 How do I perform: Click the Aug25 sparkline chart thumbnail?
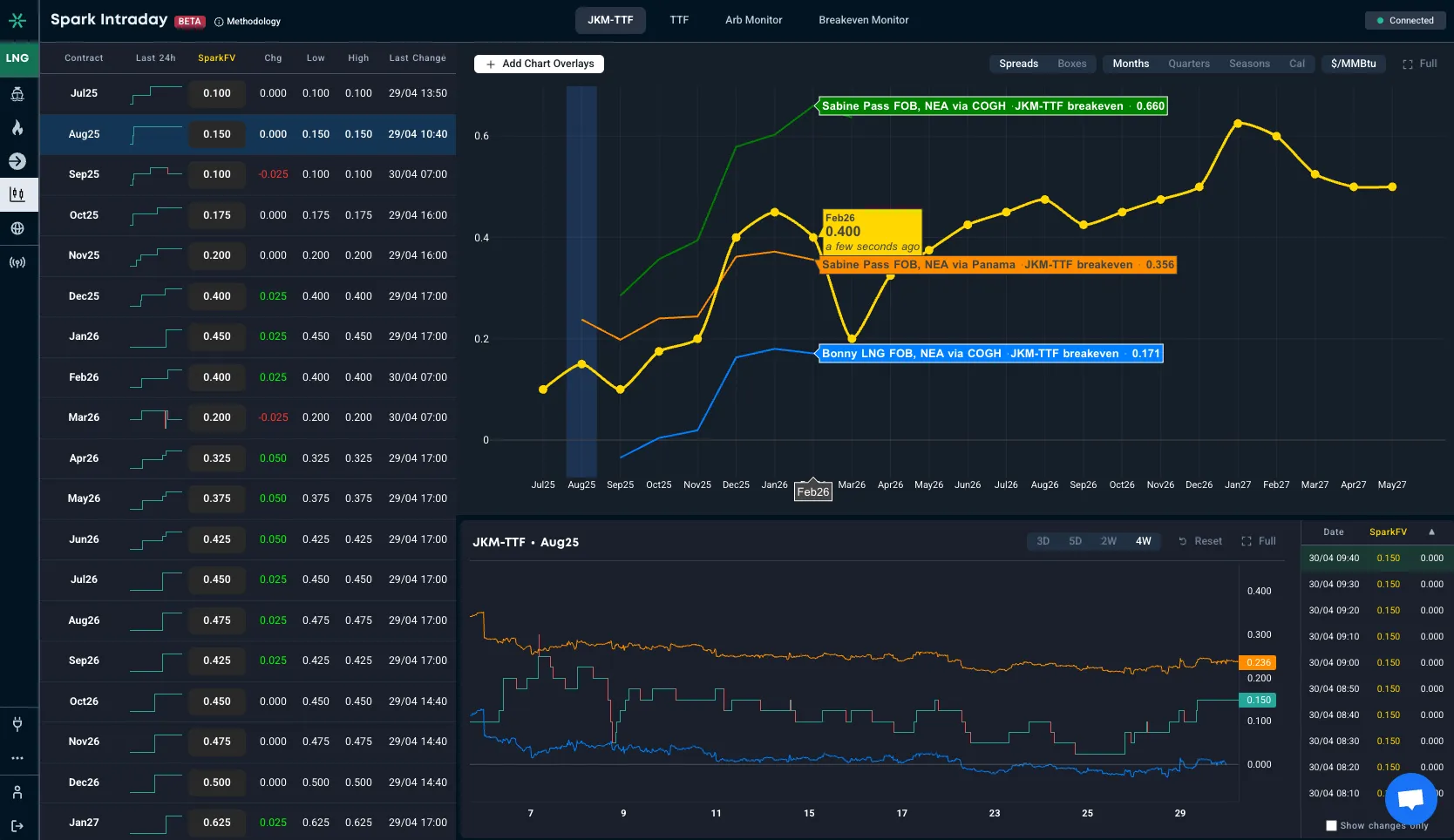[156, 134]
